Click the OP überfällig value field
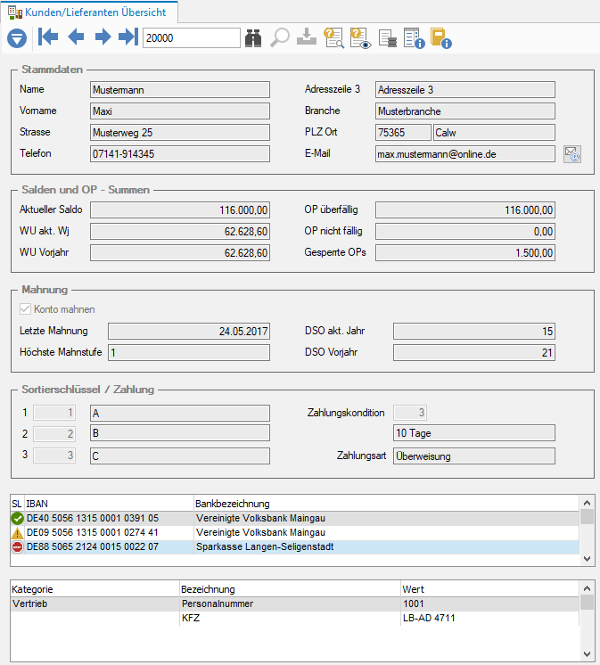Image resolution: width=600 pixels, height=665 pixels. (x=465, y=210)
